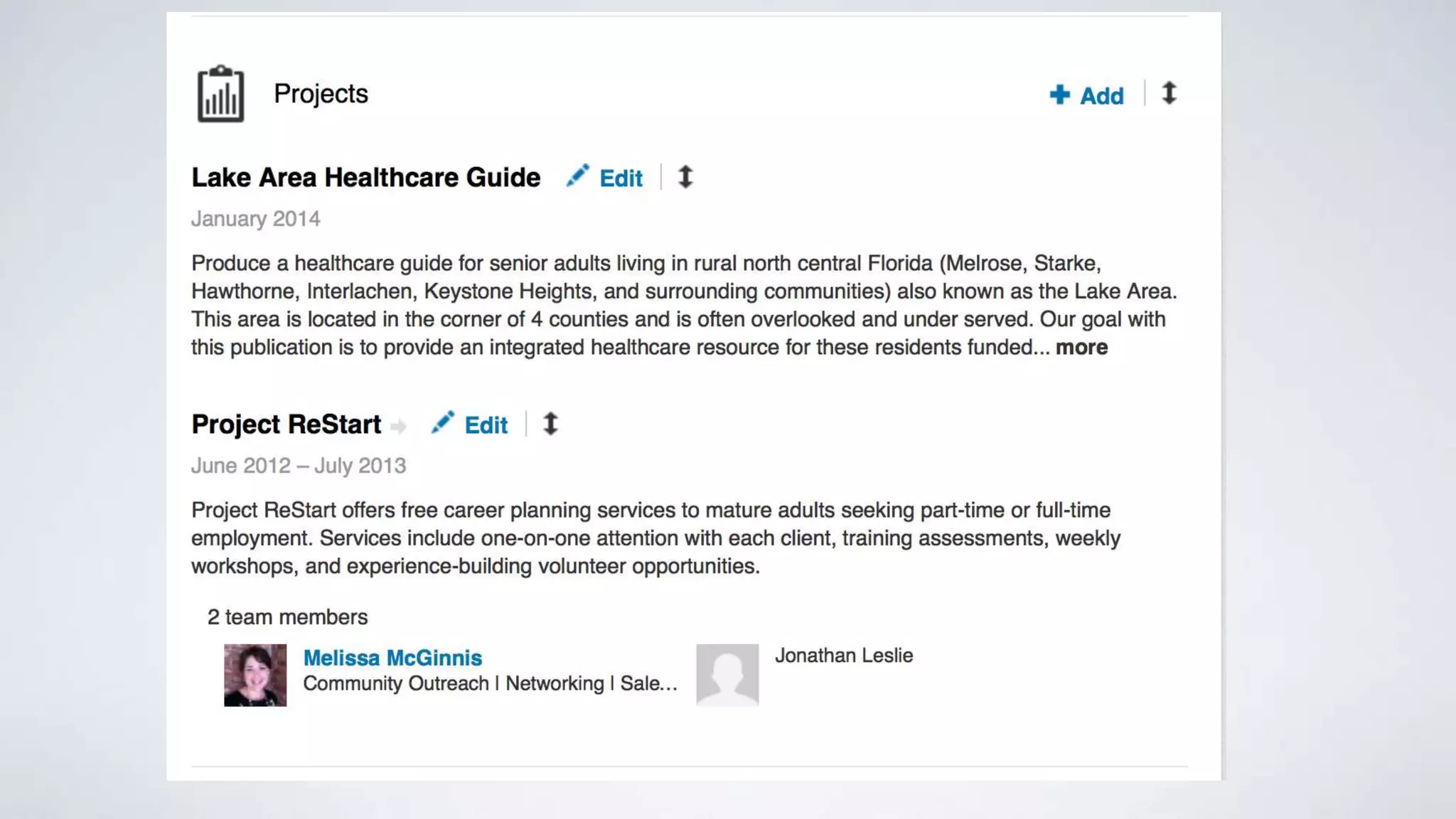Click Jonathan Leslie's placeholder avatar

coord(727,675)
